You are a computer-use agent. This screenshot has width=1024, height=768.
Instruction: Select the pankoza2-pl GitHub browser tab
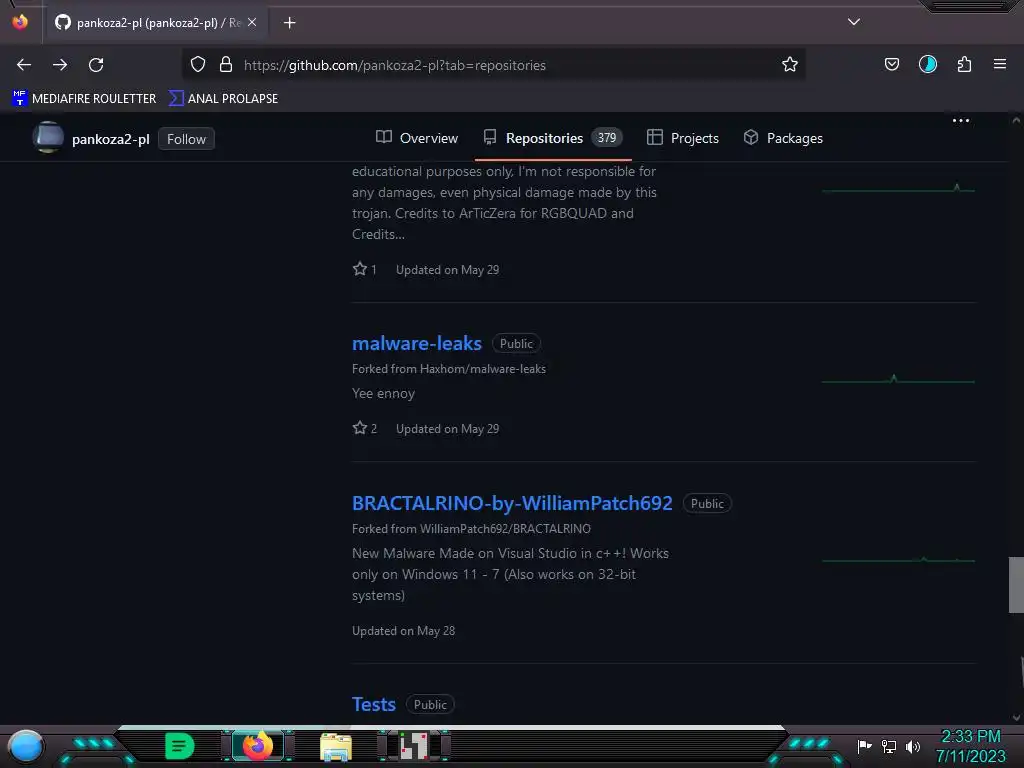coord(155,23)
